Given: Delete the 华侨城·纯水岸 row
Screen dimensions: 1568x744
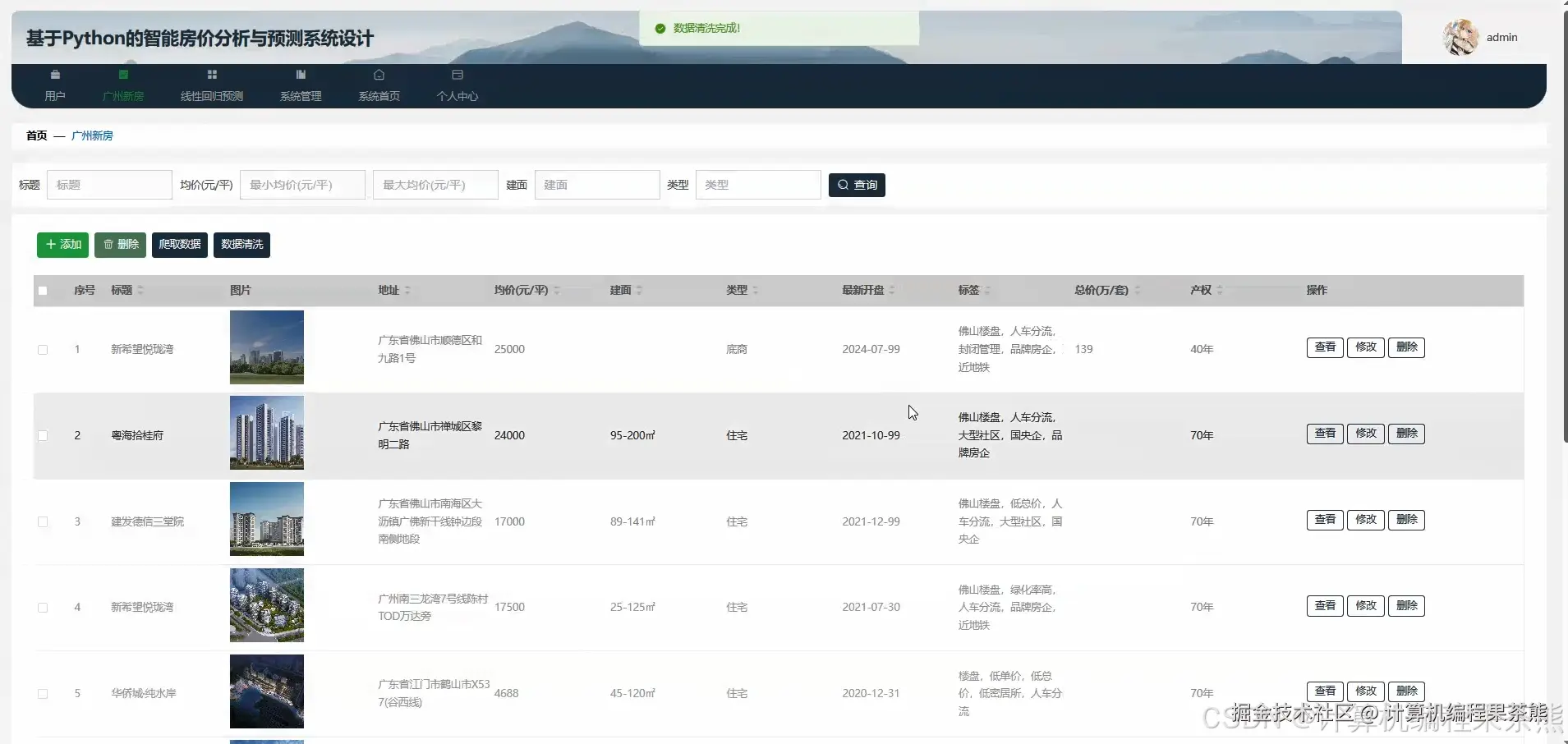Looking at the screenshot, I should [1406, 691].
